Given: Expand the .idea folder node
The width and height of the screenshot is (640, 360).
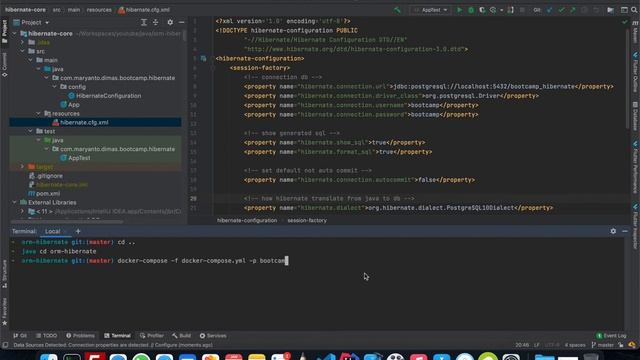Looking at the screenshot, I should (23, 42).
